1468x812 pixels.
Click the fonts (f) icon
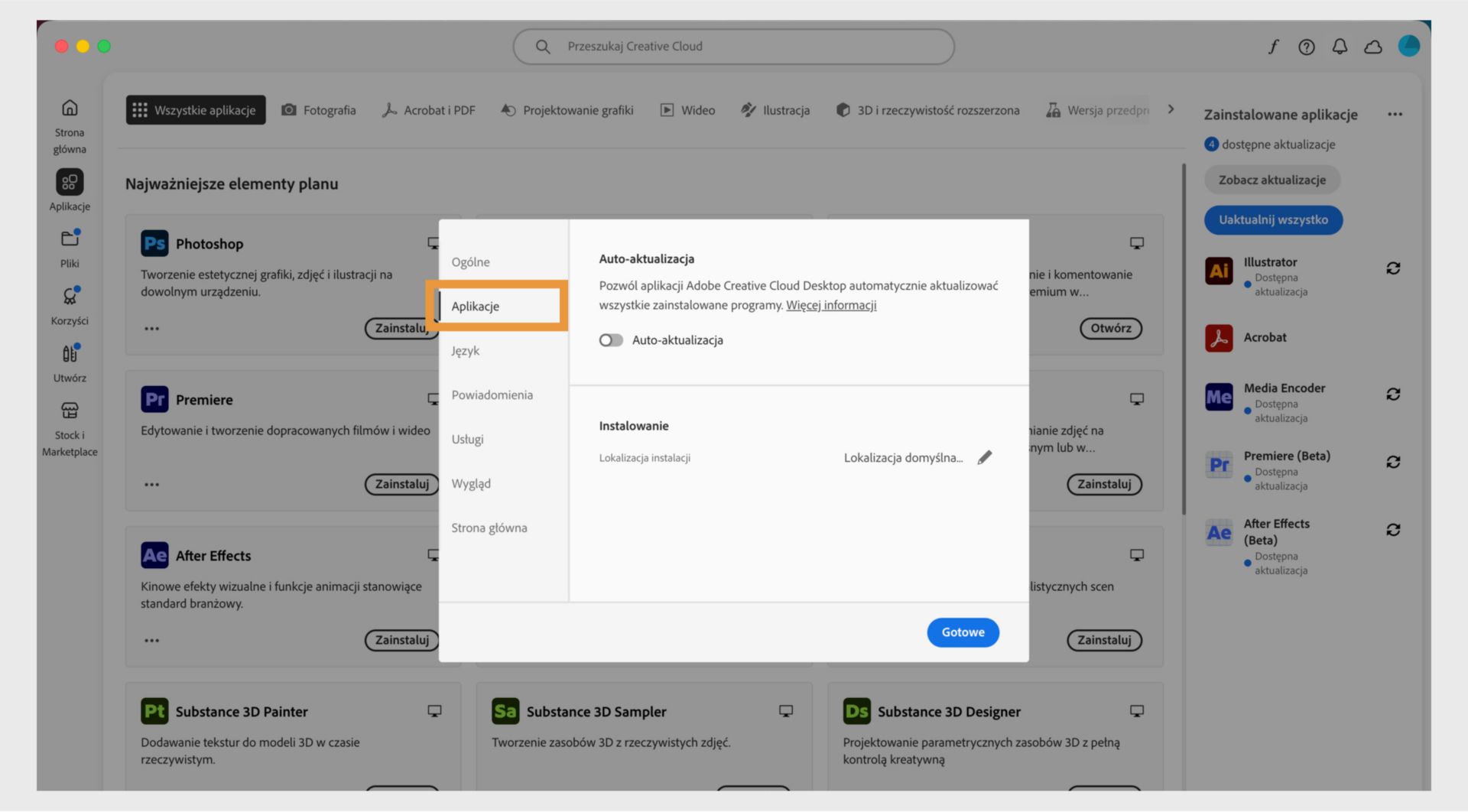click(x=1273, y=47)
